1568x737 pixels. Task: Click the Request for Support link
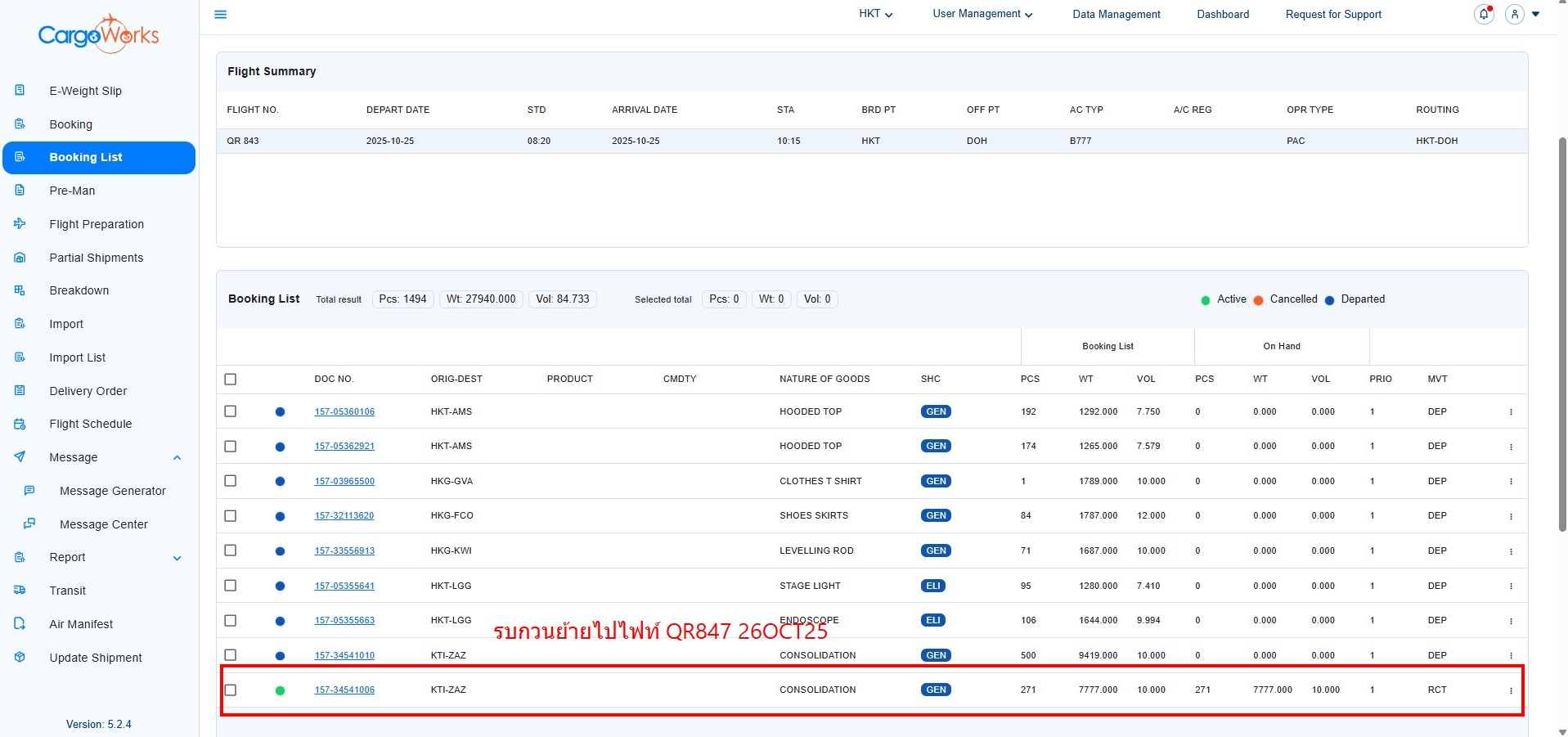1332,14
